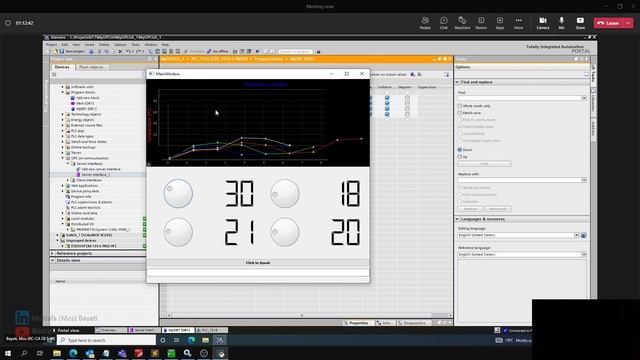Collapse the Details view section

click(52, 260)
